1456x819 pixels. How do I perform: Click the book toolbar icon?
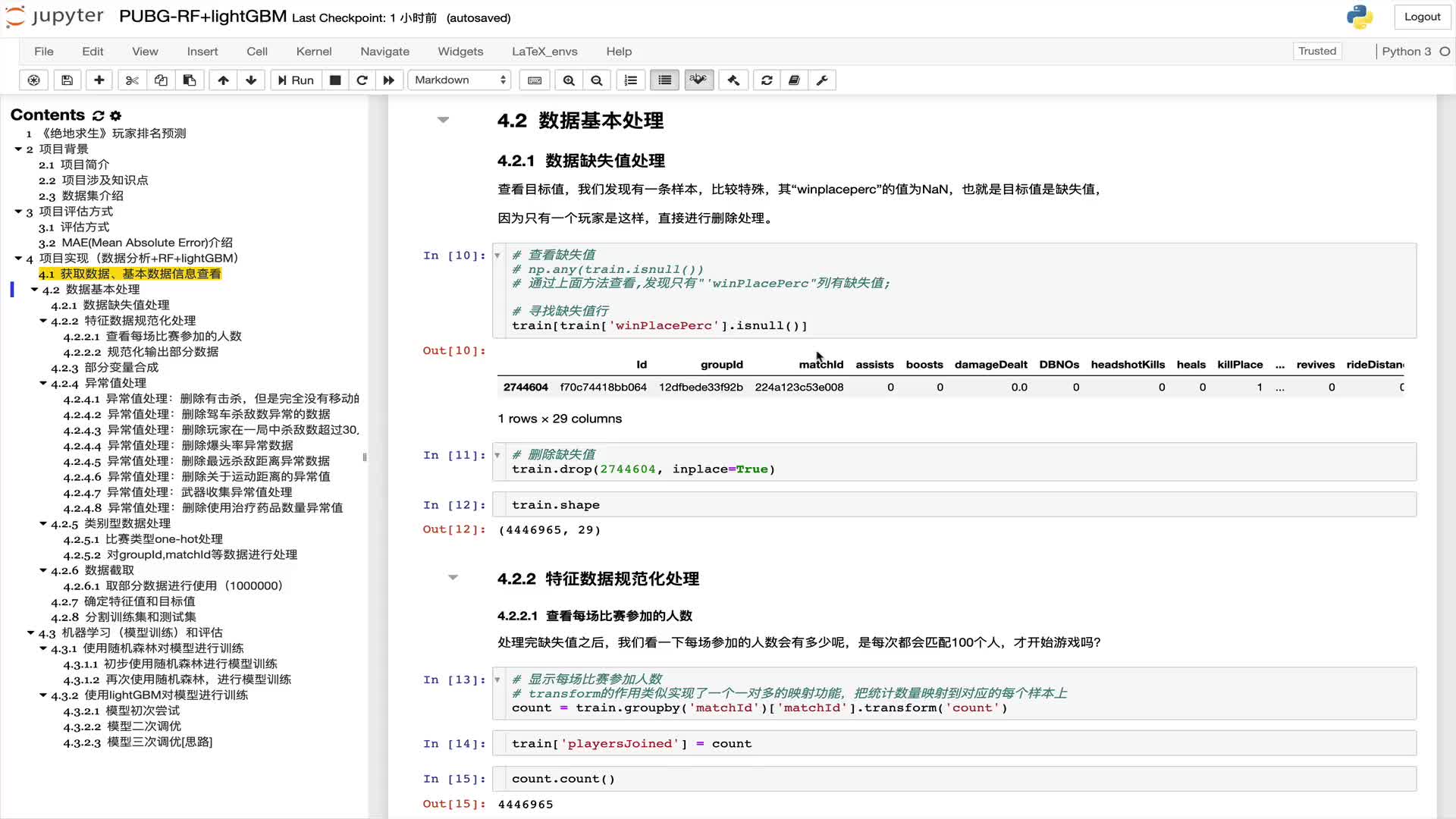tap(794, 80)
